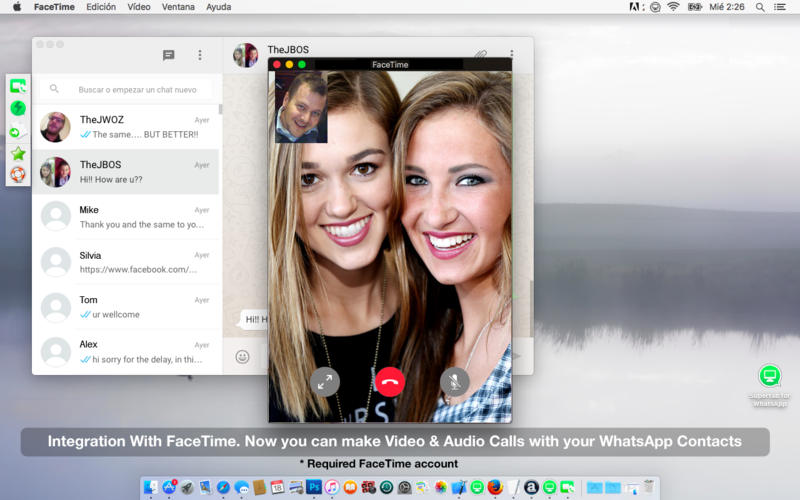The image size is (800, 500).
Task: Open the Vídeo menu
Action: 139,7
